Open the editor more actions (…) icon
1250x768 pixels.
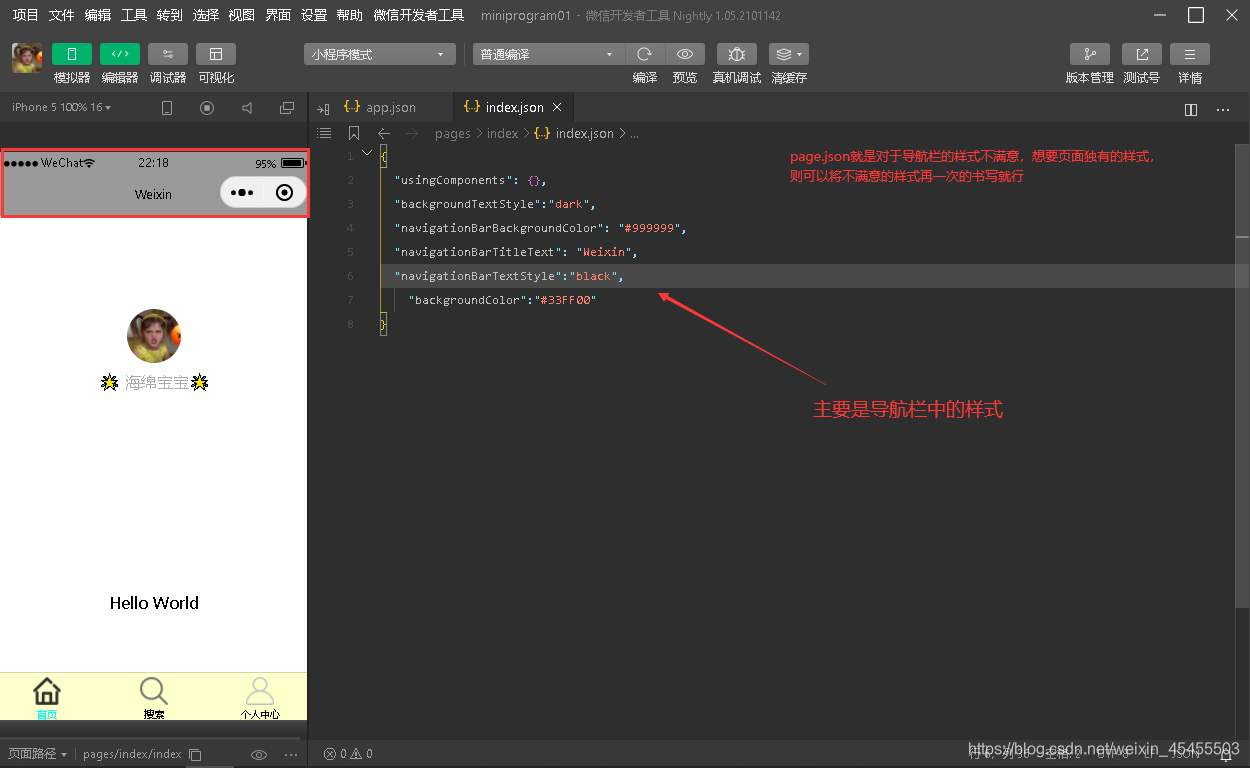coord(1223,109)
